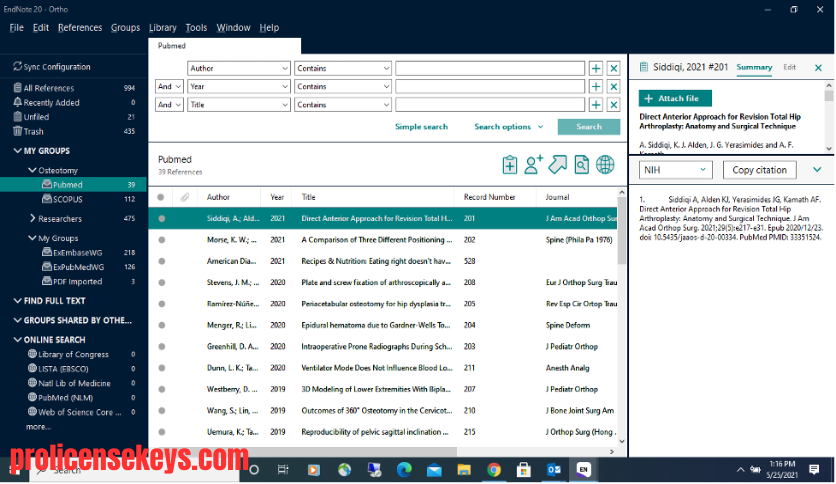The width and height of the screenshot is (836, 484).
Task: Click the online search globe icon
Action: click(605, 165)
